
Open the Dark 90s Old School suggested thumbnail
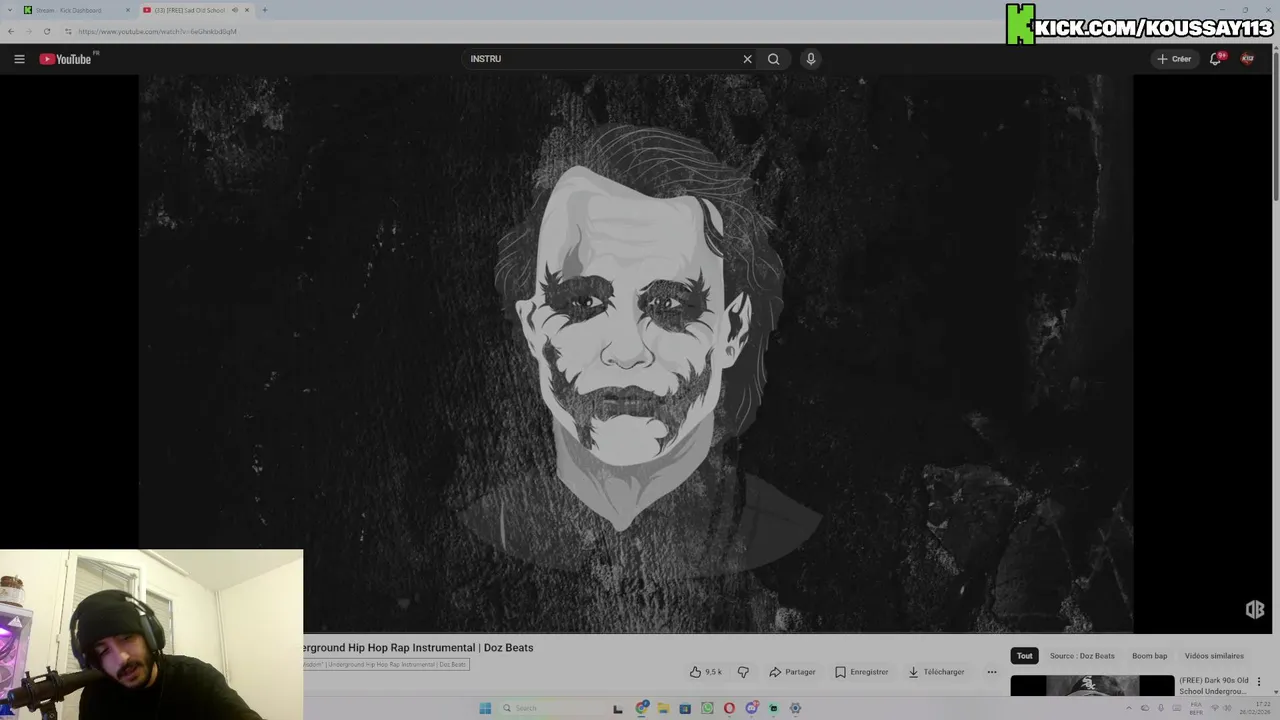(x=1092, y=686)
